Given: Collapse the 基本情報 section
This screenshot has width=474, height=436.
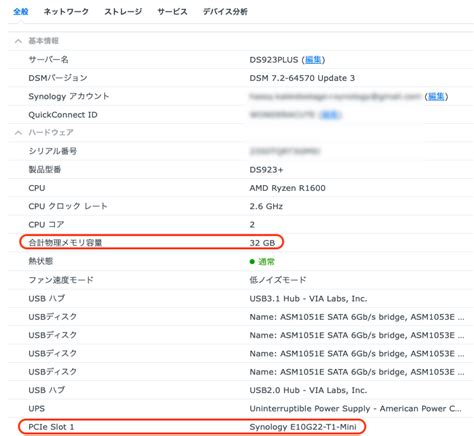Looking at the screenshot, I should 18,41.
